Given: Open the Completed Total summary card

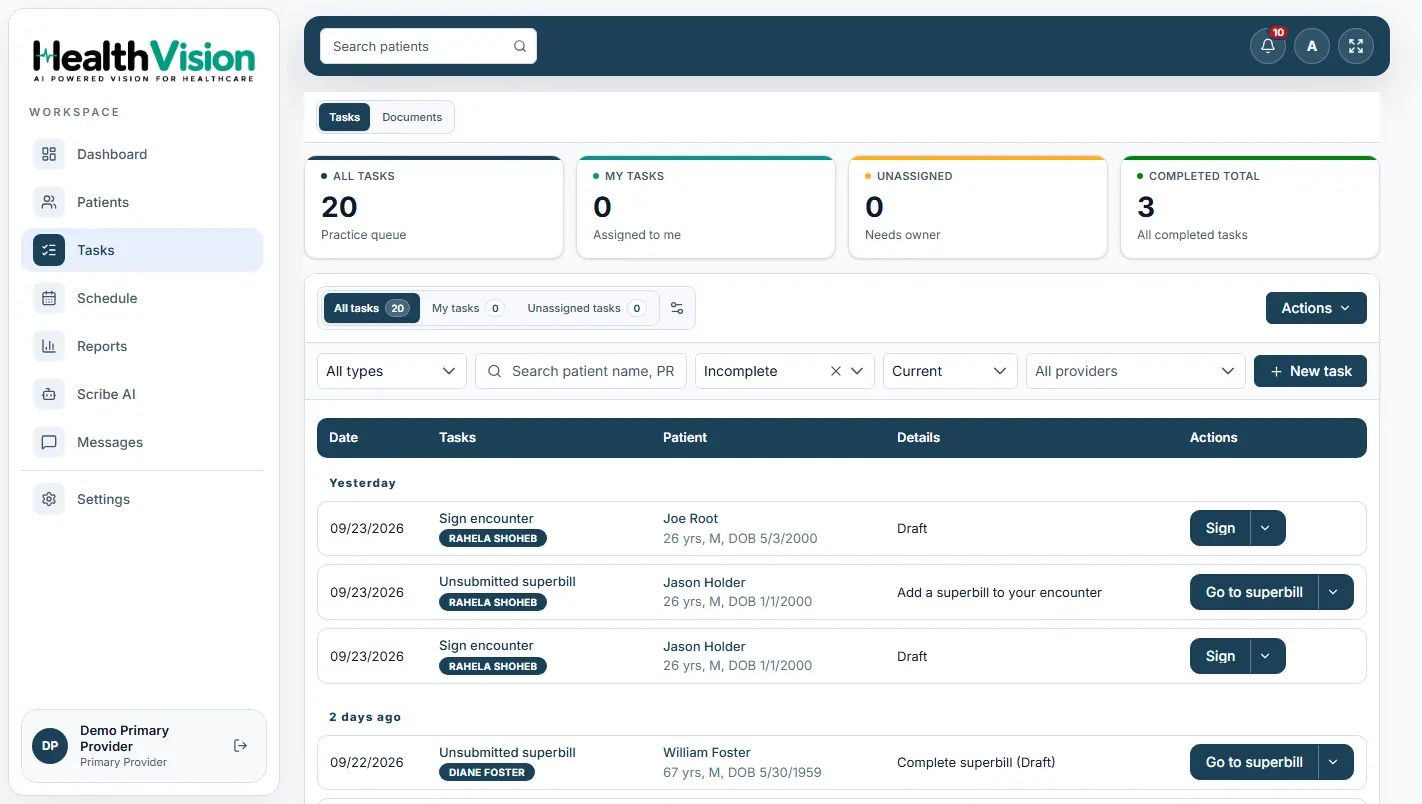Looking at the screenshot, I should pyautogui.click(x=1250, y=207).
